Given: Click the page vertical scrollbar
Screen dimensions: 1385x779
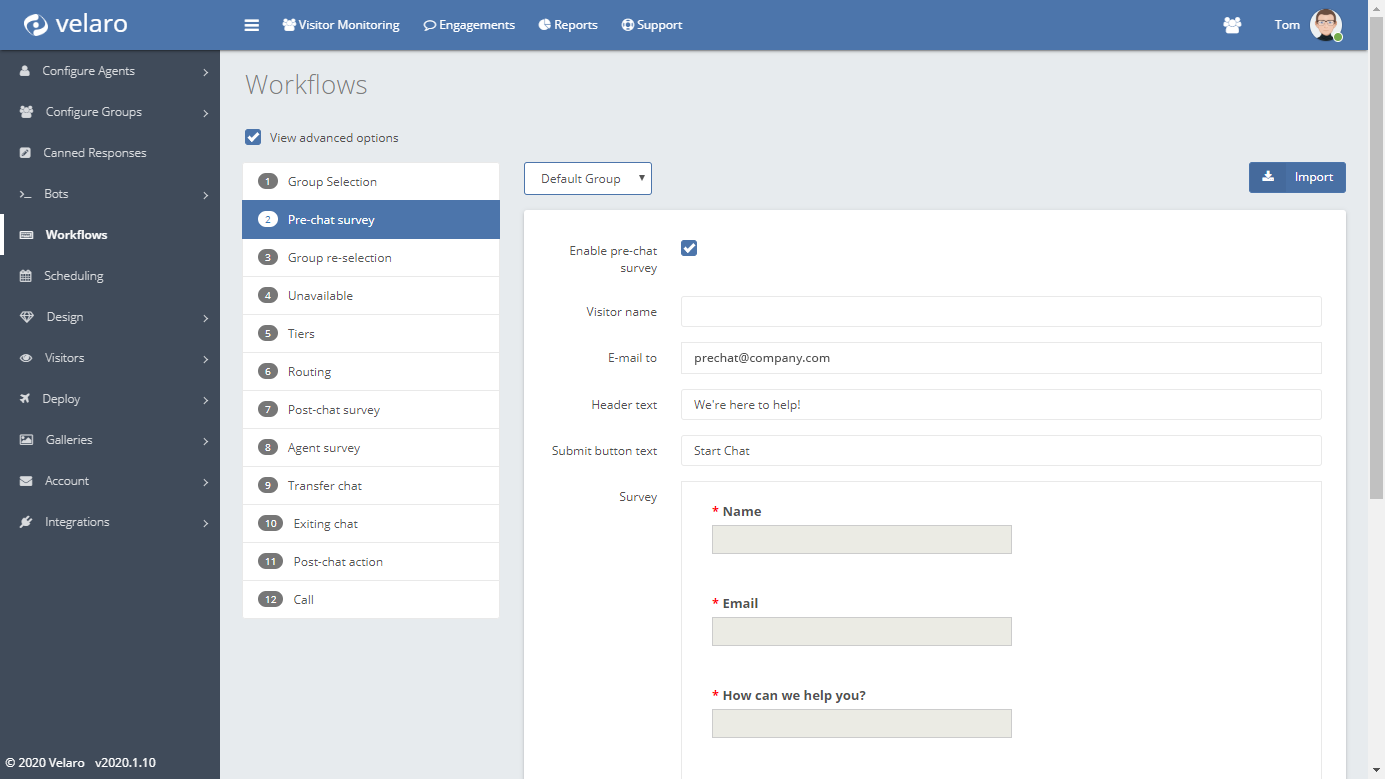Looking at the screenshot, I should tap(1376, 300).
